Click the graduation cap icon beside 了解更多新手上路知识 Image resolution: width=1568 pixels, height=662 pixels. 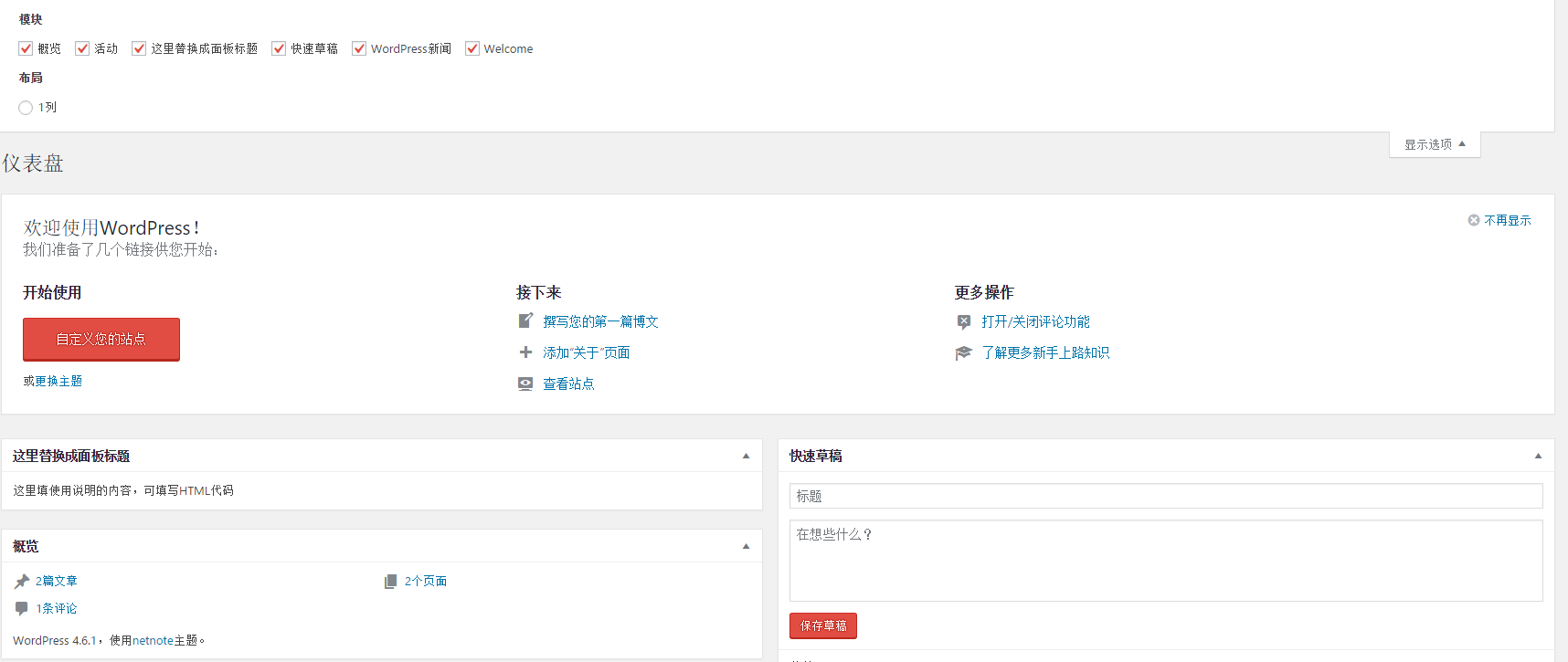[964, 353]
